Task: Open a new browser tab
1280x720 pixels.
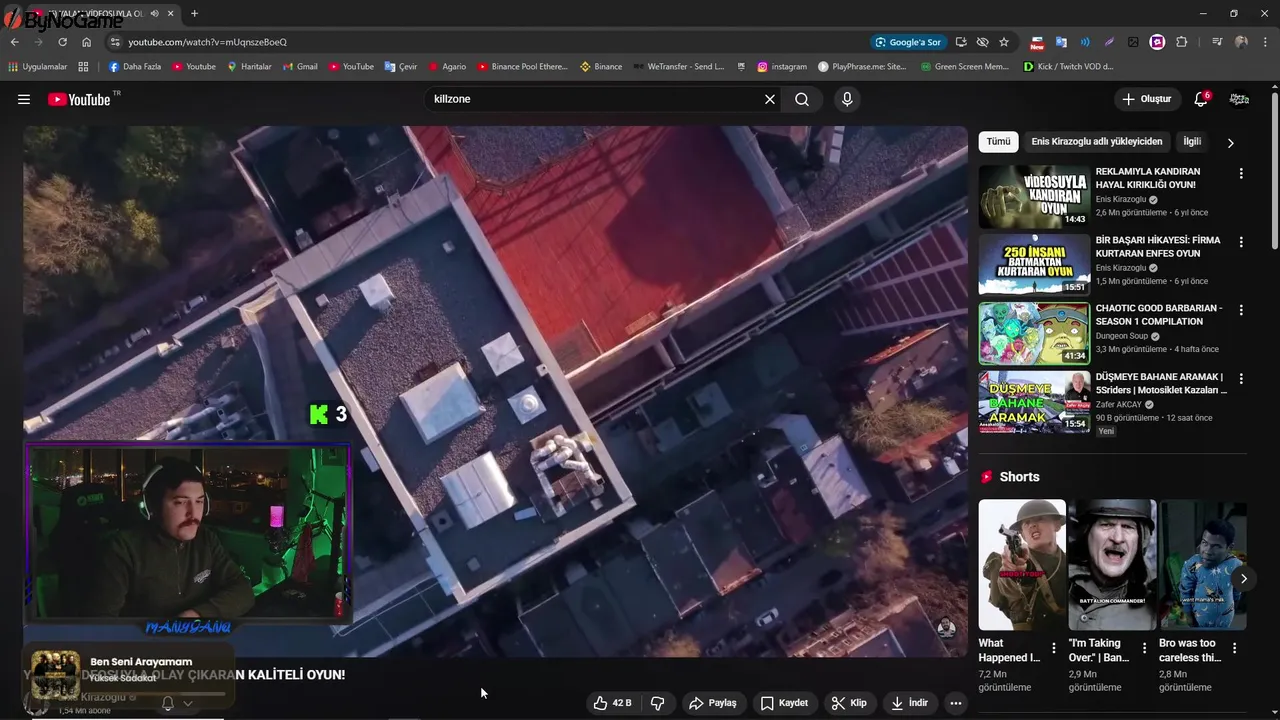Action: pos(194,14)
